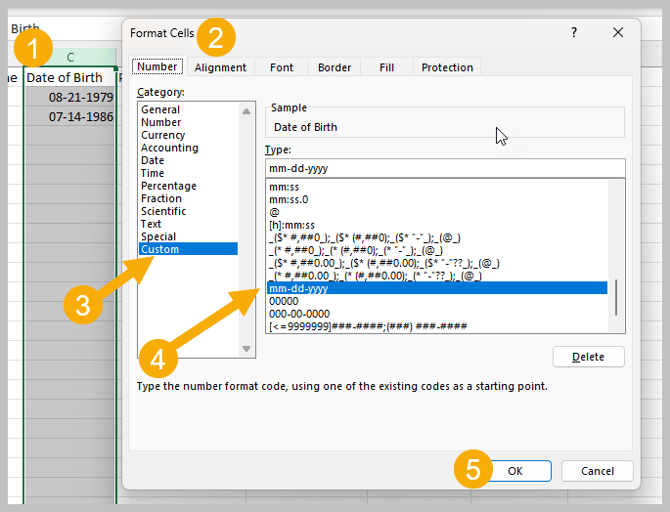Click the Delete button
This screenshot has height=512, width=670.
588,357
